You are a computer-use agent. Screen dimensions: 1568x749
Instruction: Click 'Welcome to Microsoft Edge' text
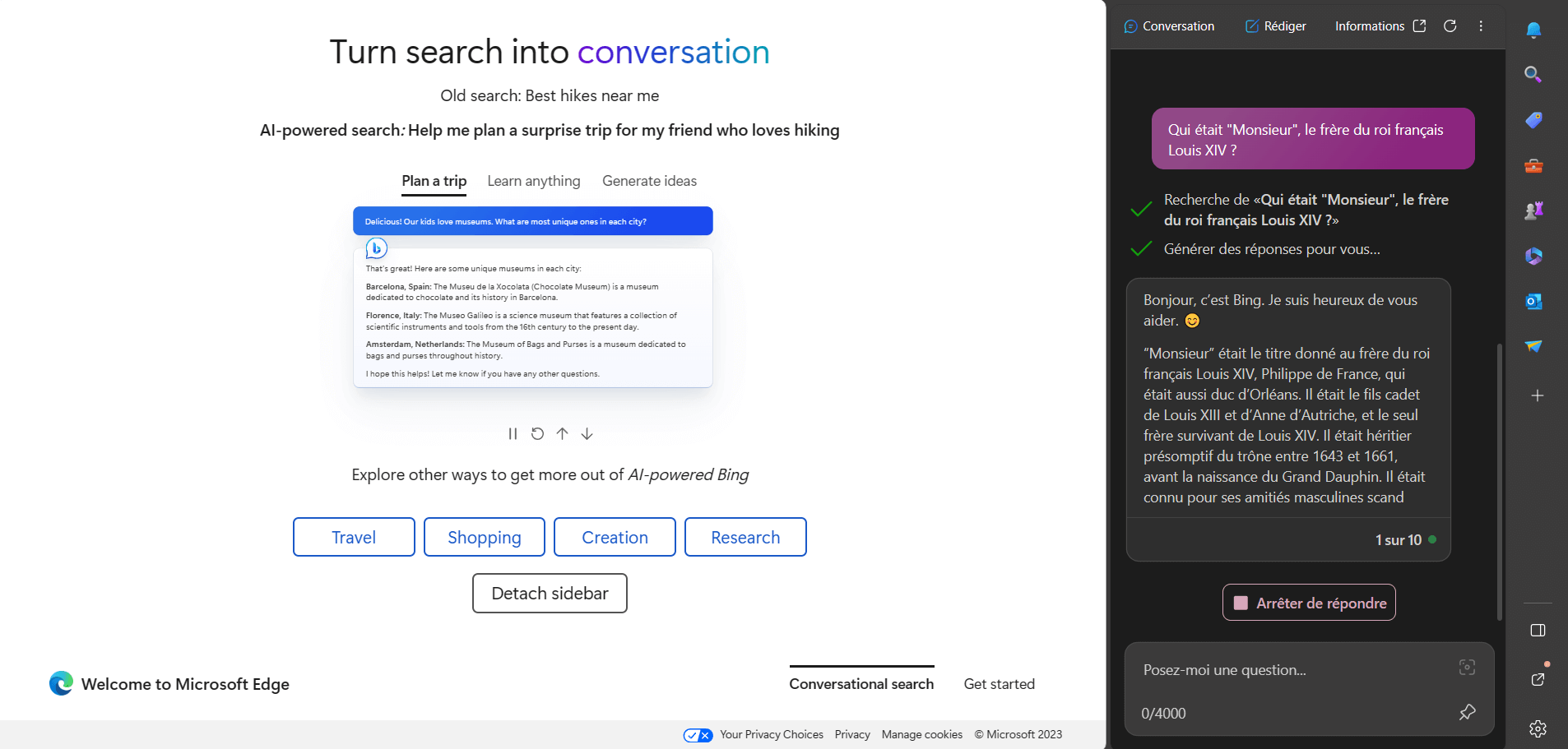point(185,684)
